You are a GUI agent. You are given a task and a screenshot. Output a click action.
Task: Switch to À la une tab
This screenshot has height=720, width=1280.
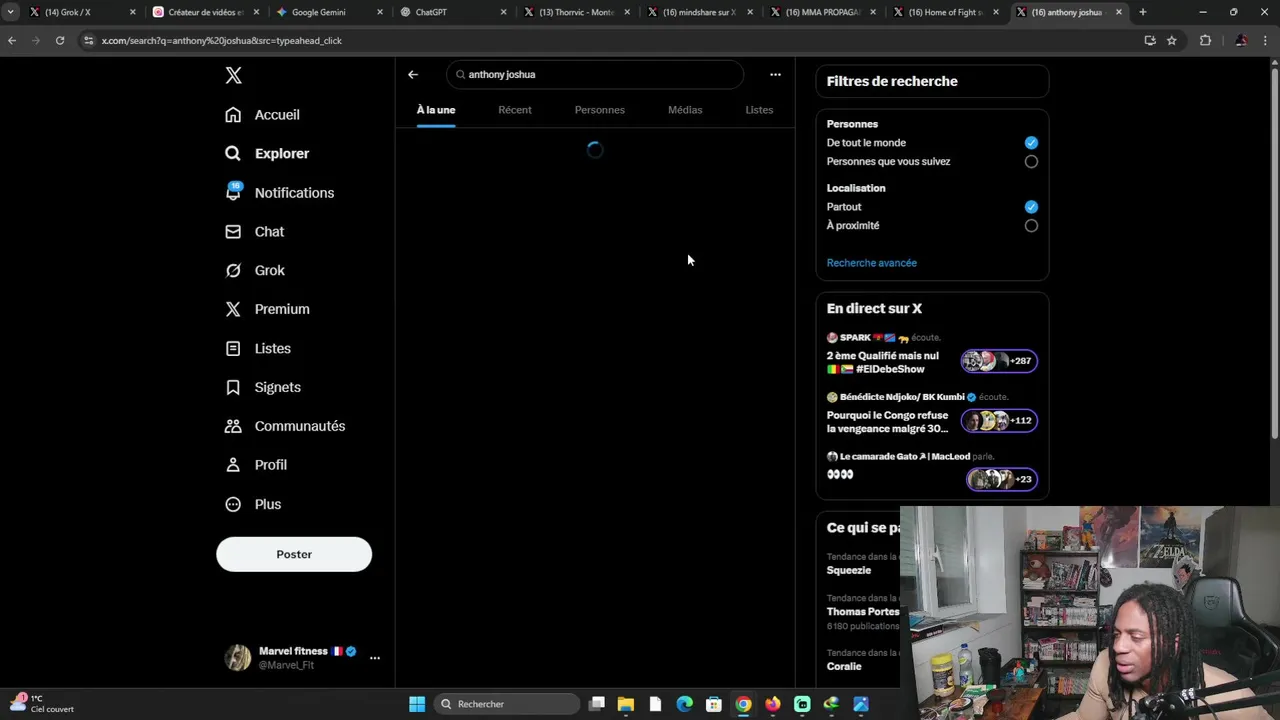click(x=436, y=110)
